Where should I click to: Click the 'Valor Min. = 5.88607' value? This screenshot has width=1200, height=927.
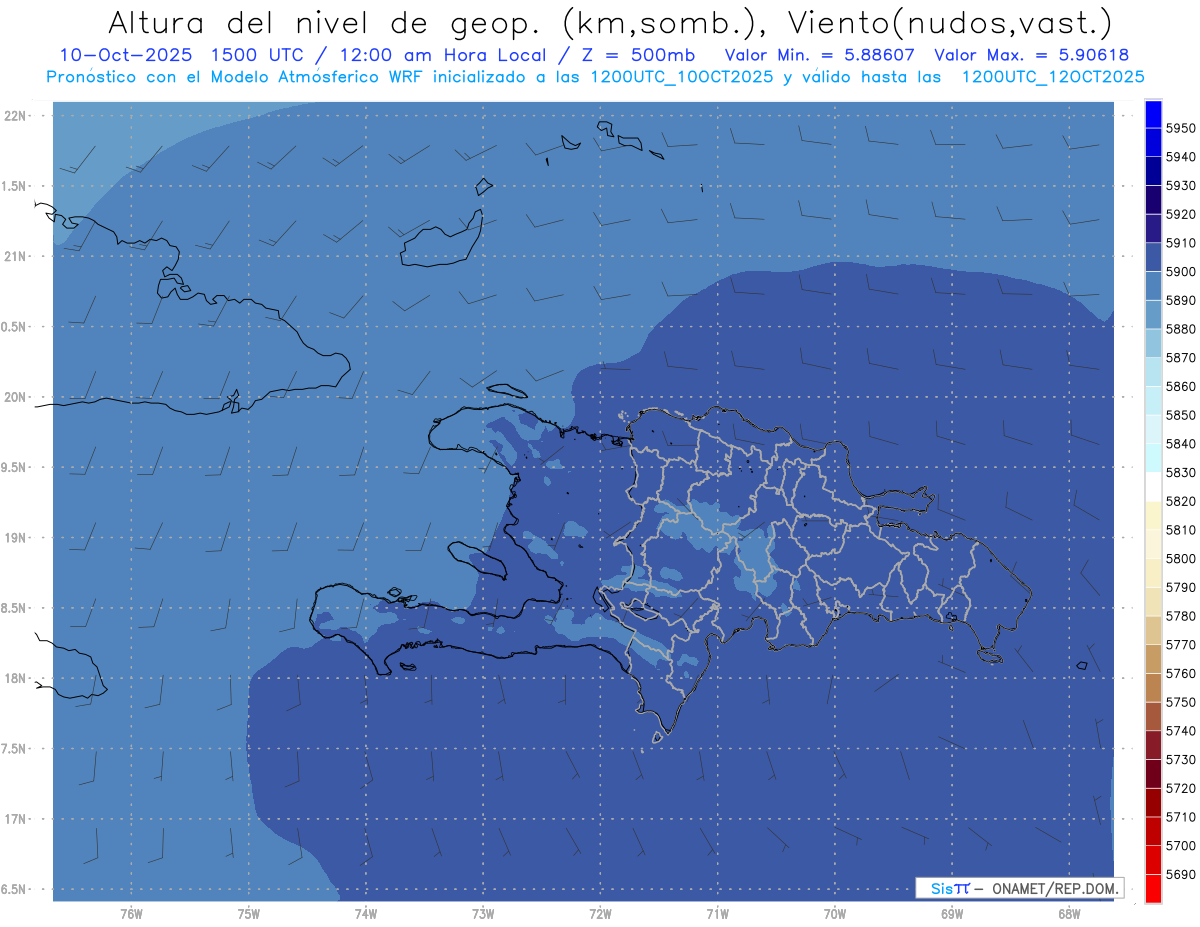point(820,56)
